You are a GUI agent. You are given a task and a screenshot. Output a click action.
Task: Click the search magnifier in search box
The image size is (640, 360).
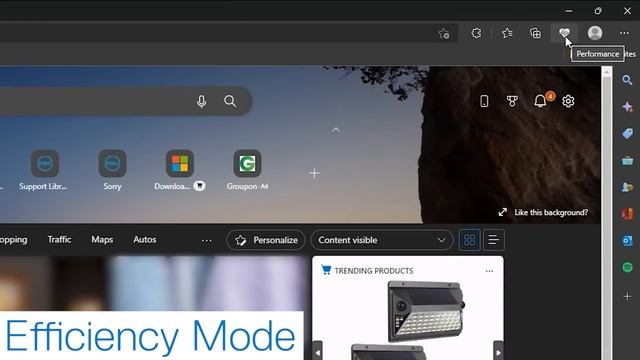pos(230,101)
